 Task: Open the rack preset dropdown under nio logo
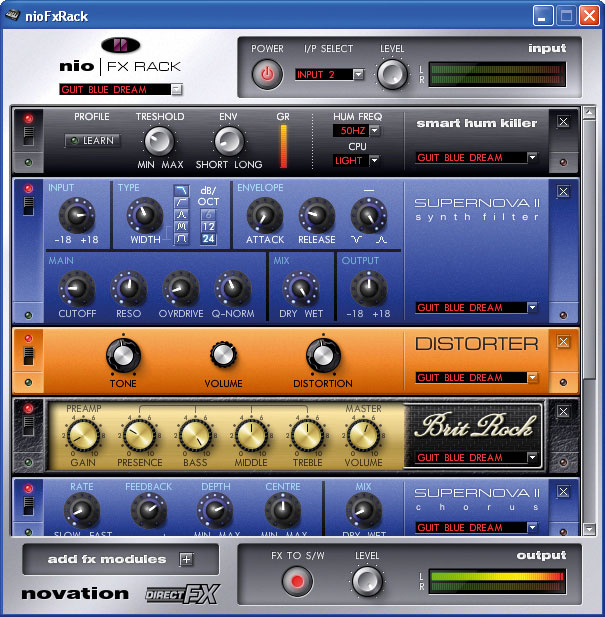(x=177, y=89)
